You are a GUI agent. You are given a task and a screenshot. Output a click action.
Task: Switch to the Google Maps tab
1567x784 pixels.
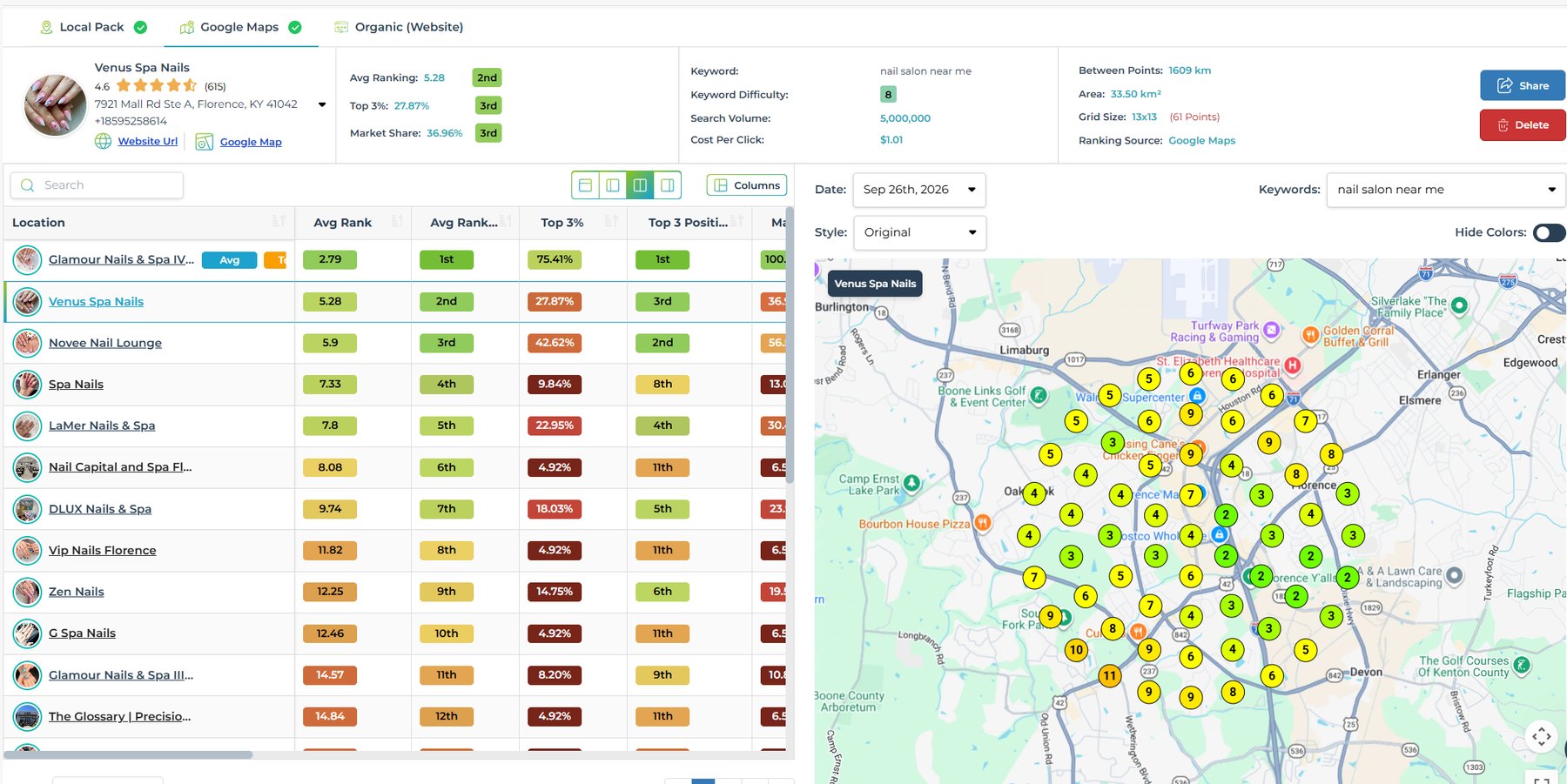coord(240,27)
